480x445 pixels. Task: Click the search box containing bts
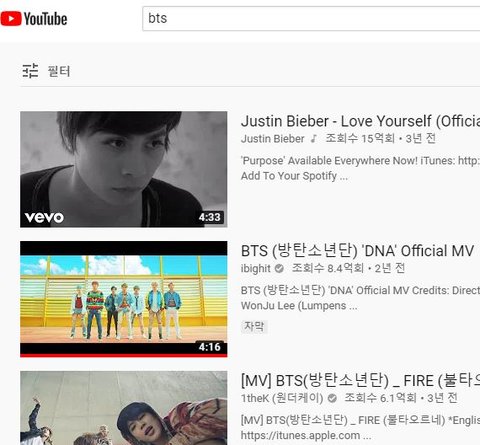[311, 19]
